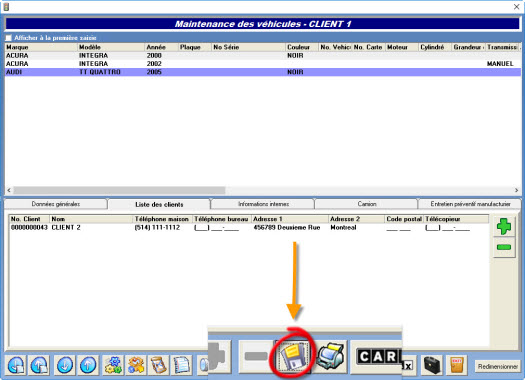Select the AUDI TT QUATTRO row
Image resolution: width=525 pixels, height=380 pixels.
pyautogui.click(x=263, y=72)
